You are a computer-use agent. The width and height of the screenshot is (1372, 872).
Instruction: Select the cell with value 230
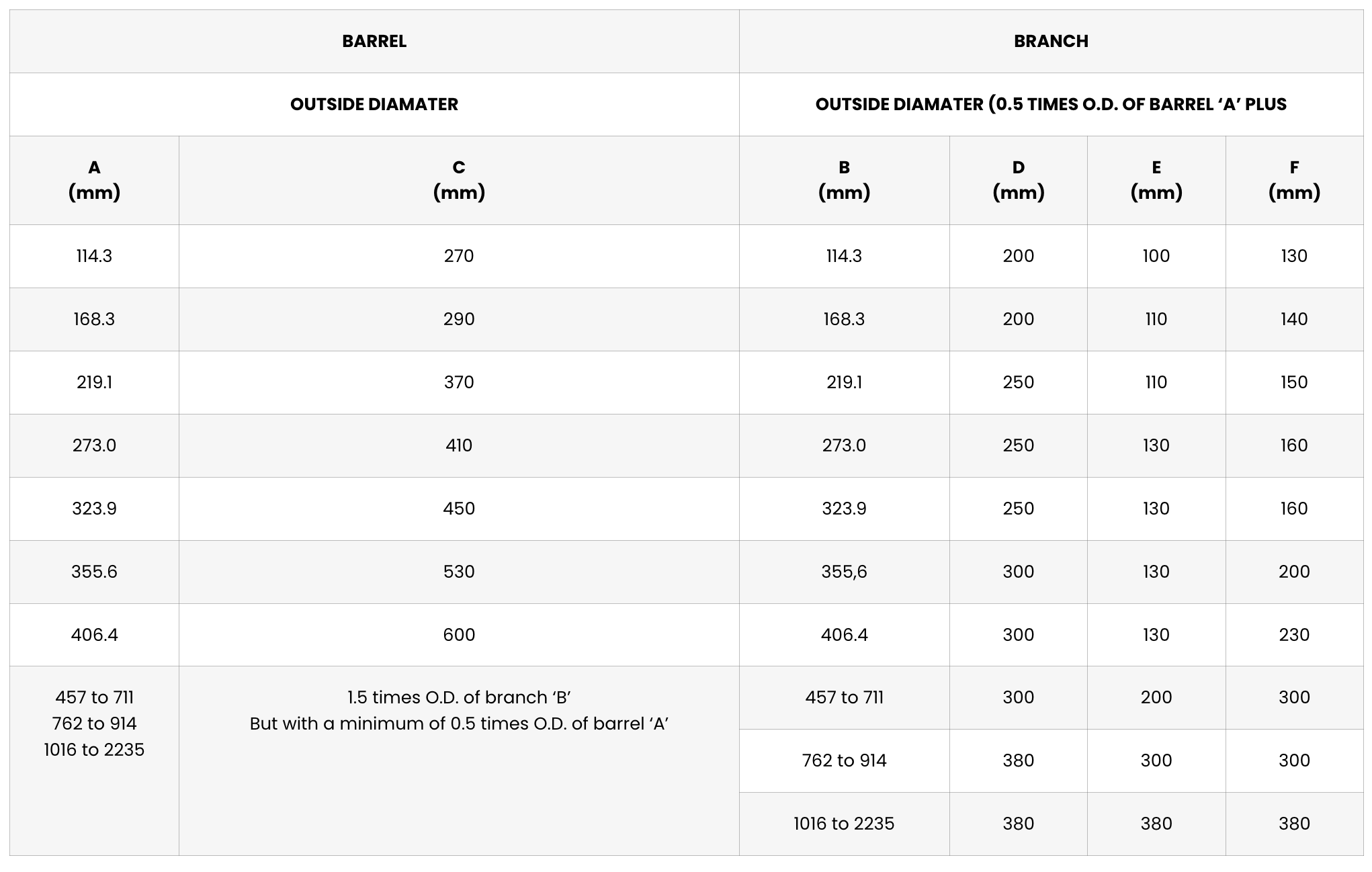coord(1294,635)
